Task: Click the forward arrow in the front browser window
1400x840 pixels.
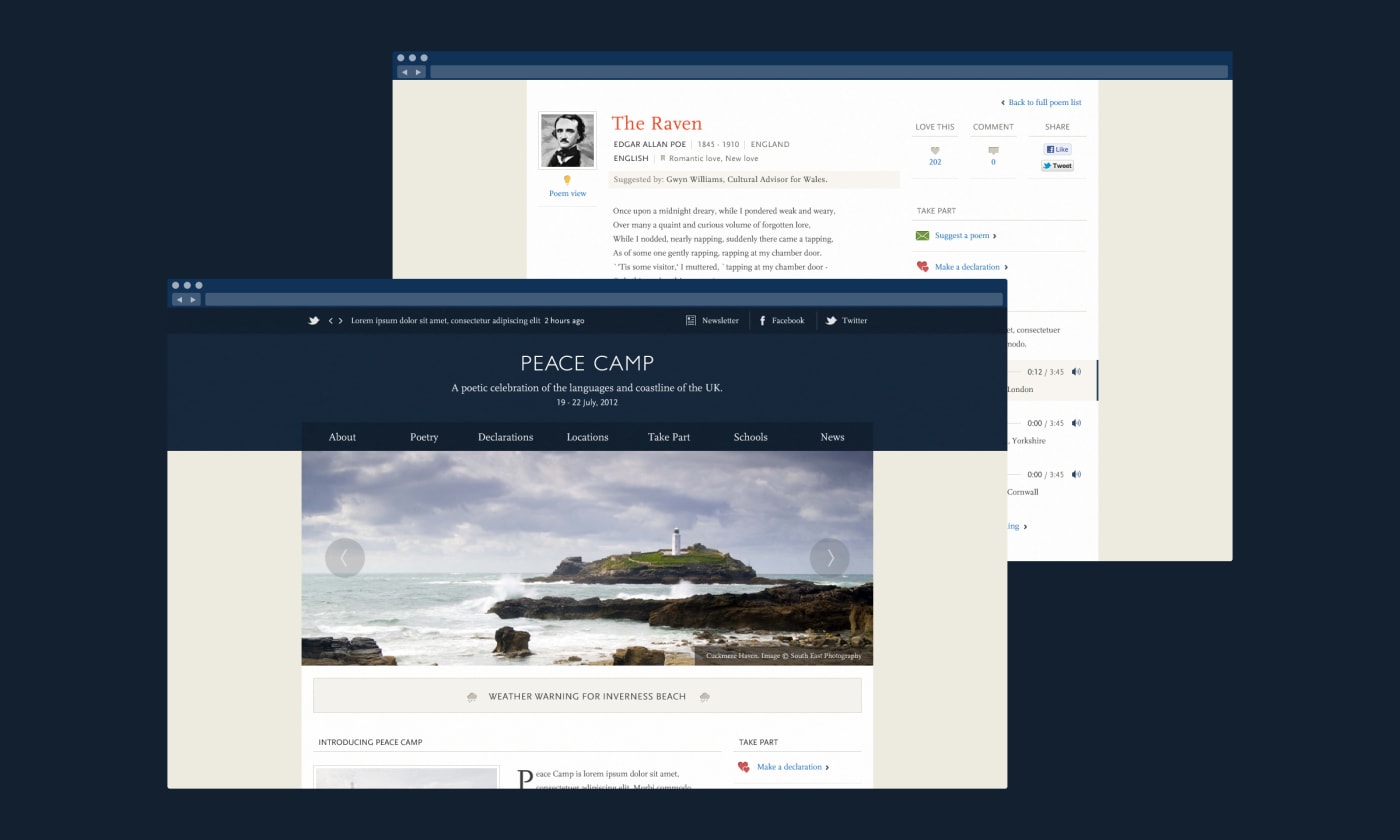Action: (194, 299)
